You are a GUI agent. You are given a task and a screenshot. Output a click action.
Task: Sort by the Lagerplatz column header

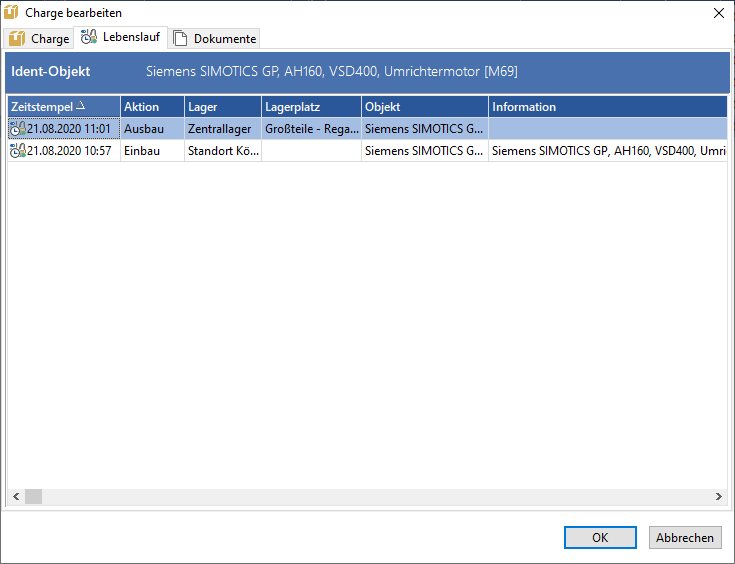pyautogui.click(x=311, y=107)
